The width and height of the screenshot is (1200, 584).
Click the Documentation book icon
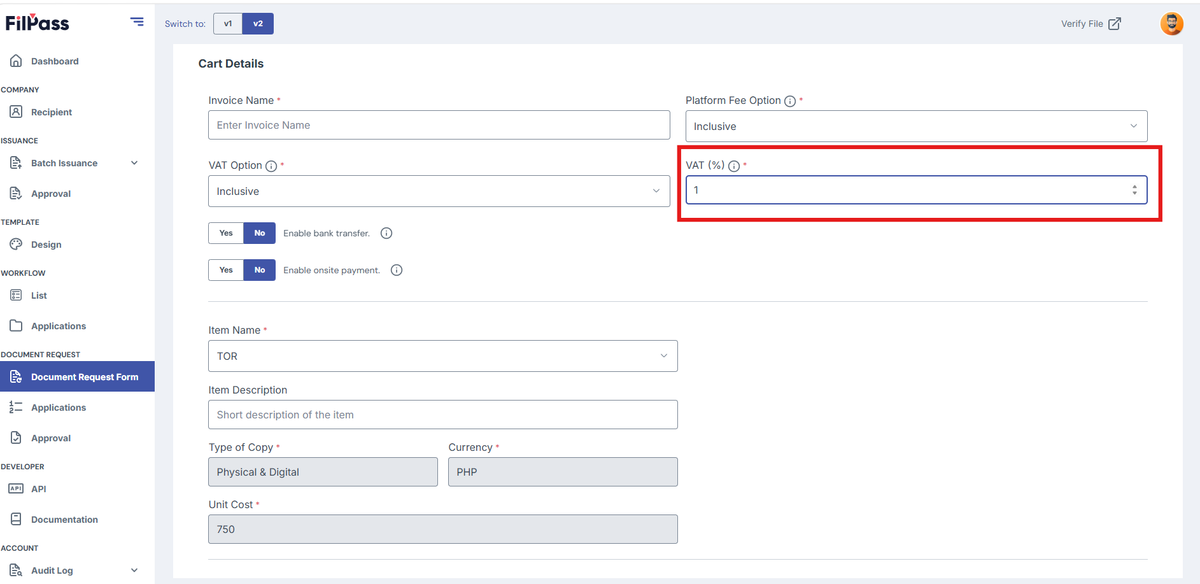tap(15, 519)
